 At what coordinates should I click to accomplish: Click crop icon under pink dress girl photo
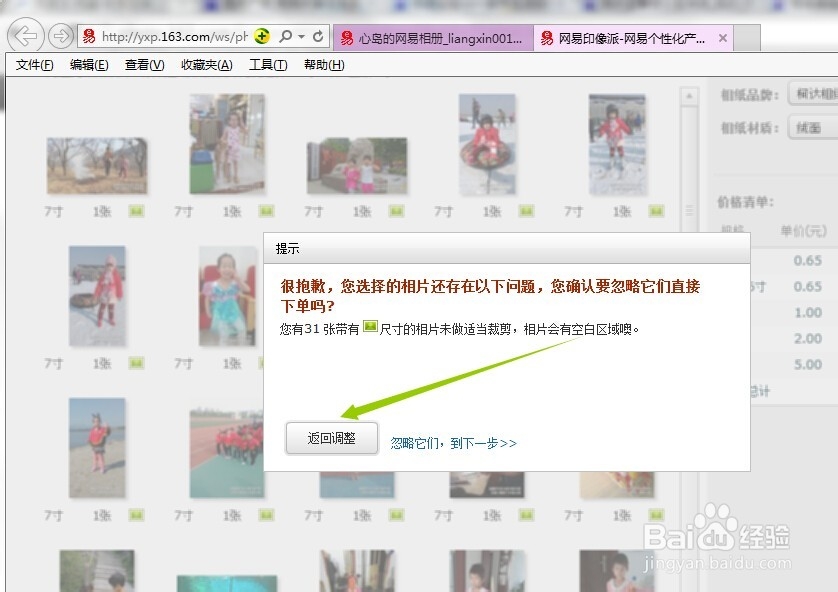point(266,211)
